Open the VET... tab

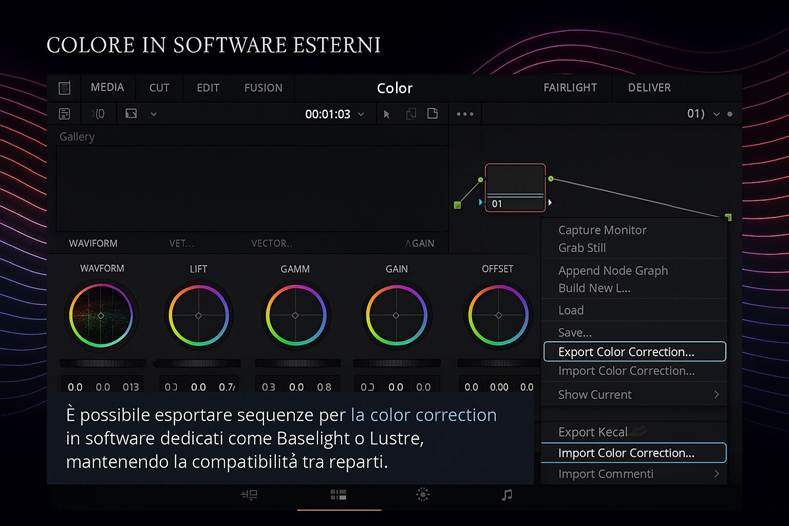coord(182,243)
